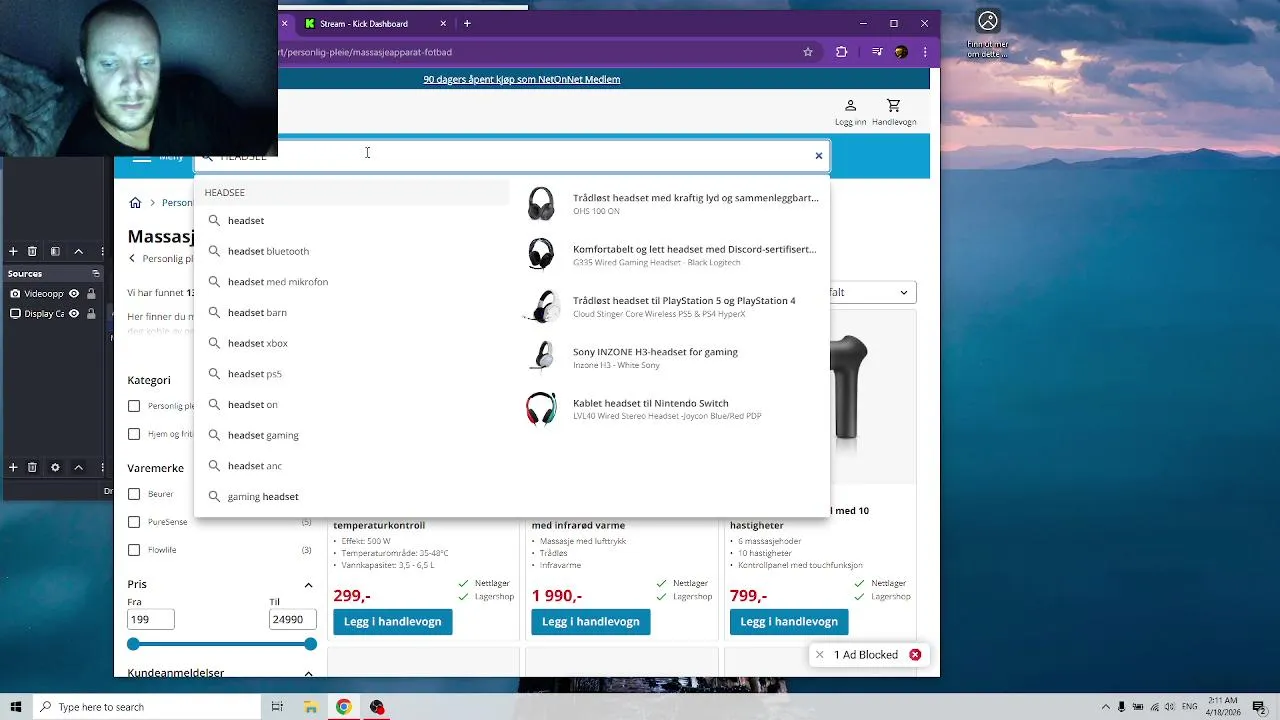
Task: Move scene up in OBS Scenes panel
Action: 78,251
